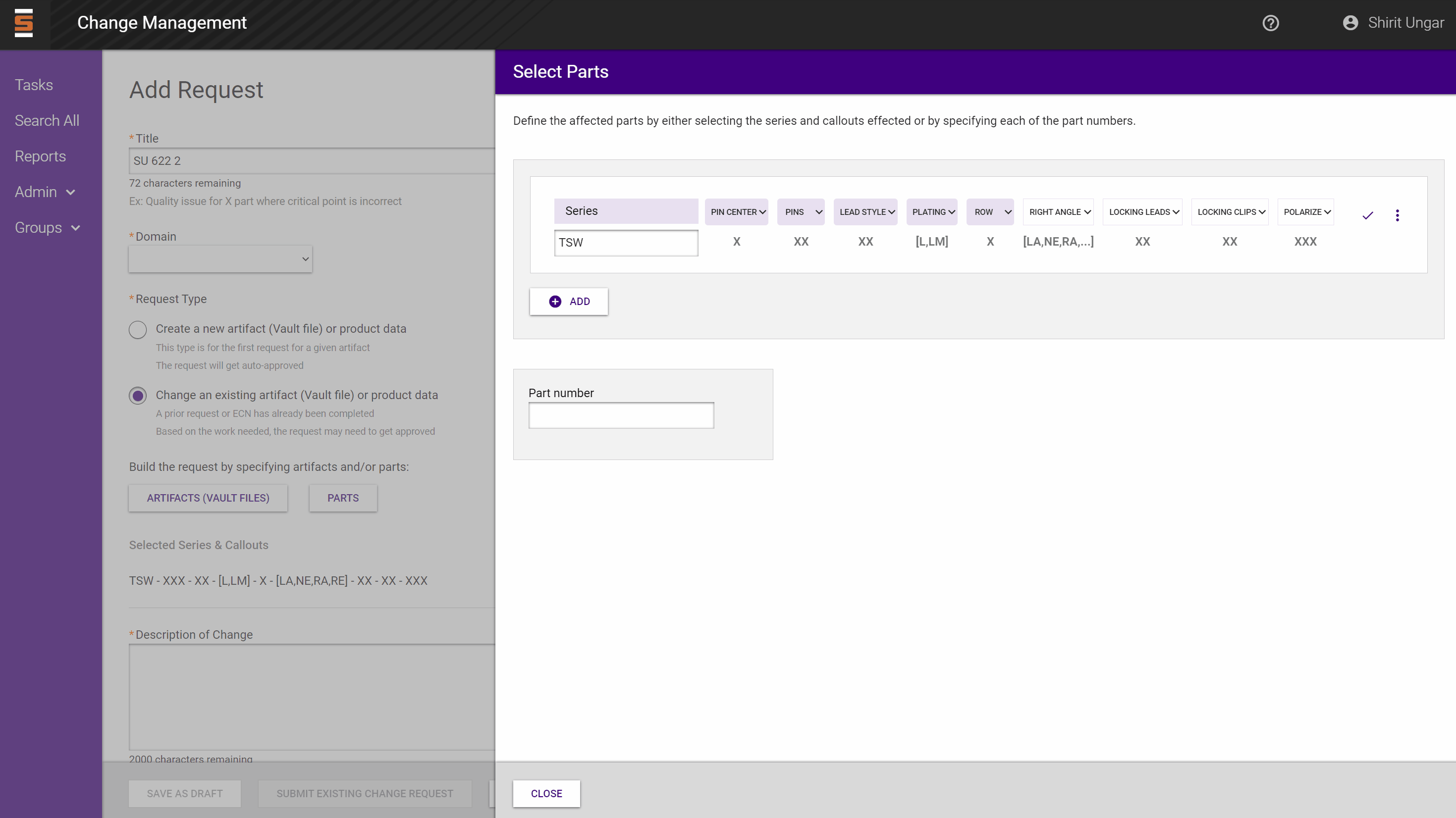The width and height of the screenshot is (1456, 818).
Task: Expand the RIGHT ANGLE dropdown
Action: (x=1058, y=212)
